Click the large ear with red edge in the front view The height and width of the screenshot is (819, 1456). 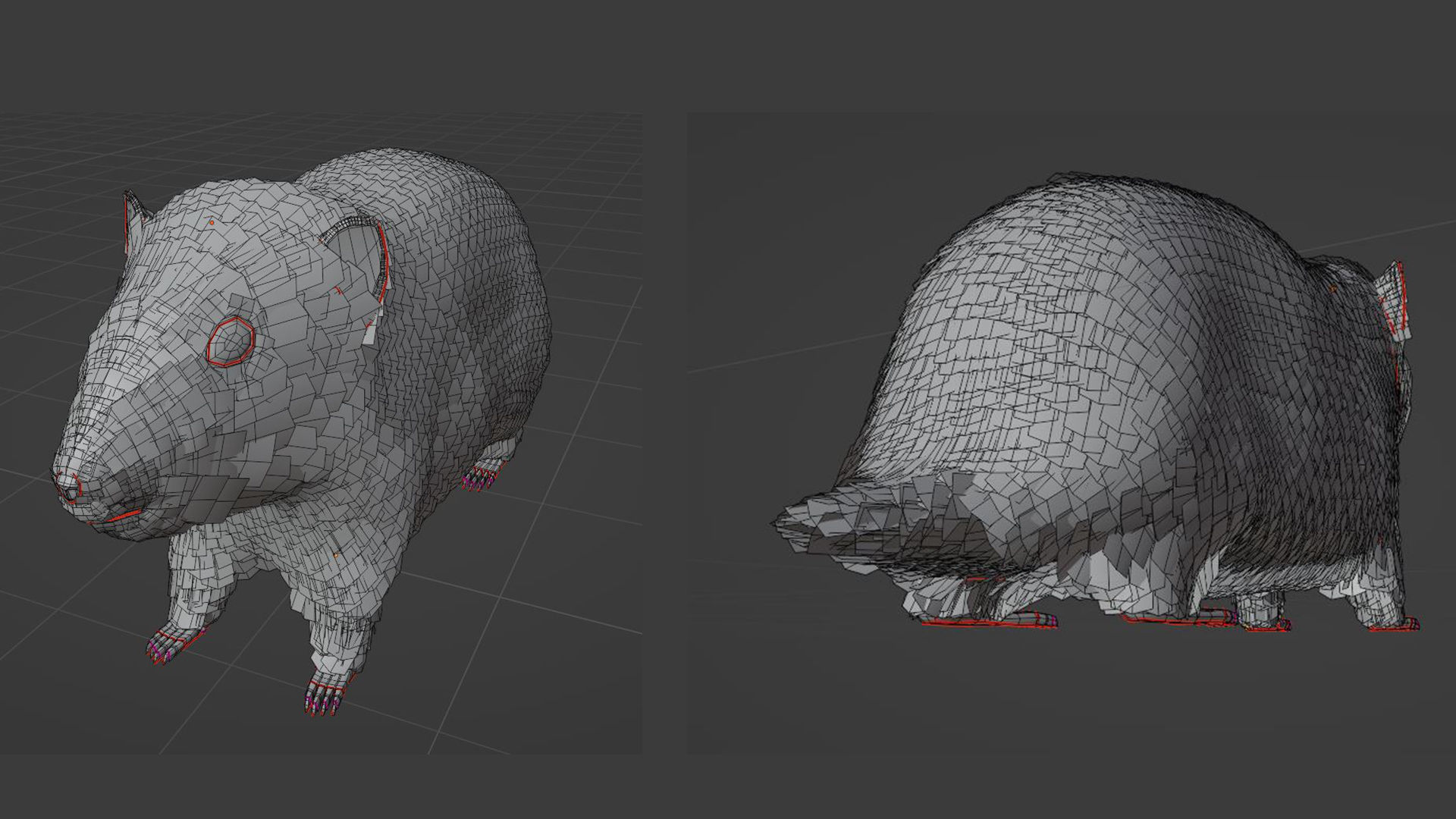coord(356,258)
